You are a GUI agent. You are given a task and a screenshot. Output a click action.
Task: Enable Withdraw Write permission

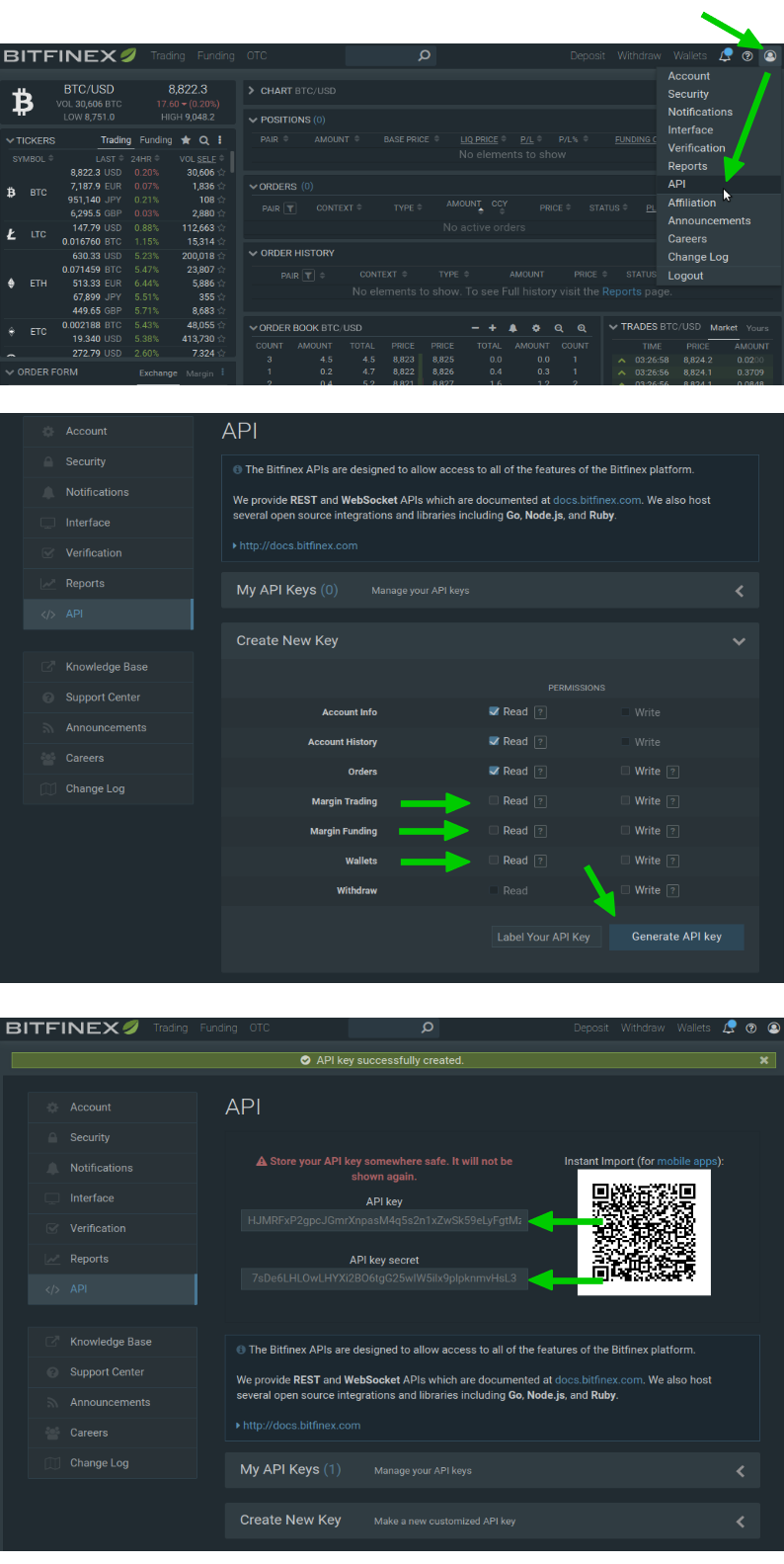[x=626, y=890]
